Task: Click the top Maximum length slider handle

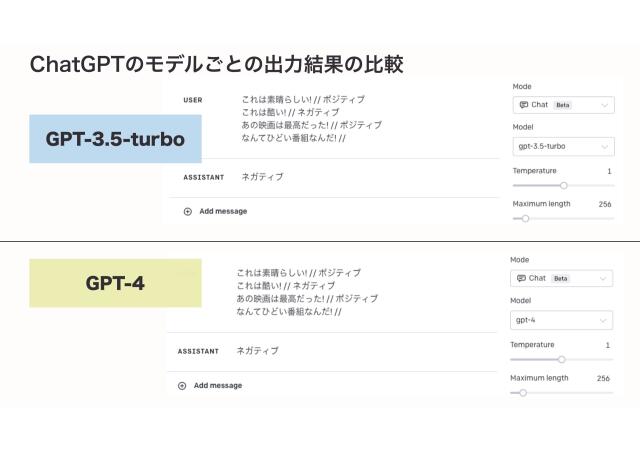Action: click(525, 218)
